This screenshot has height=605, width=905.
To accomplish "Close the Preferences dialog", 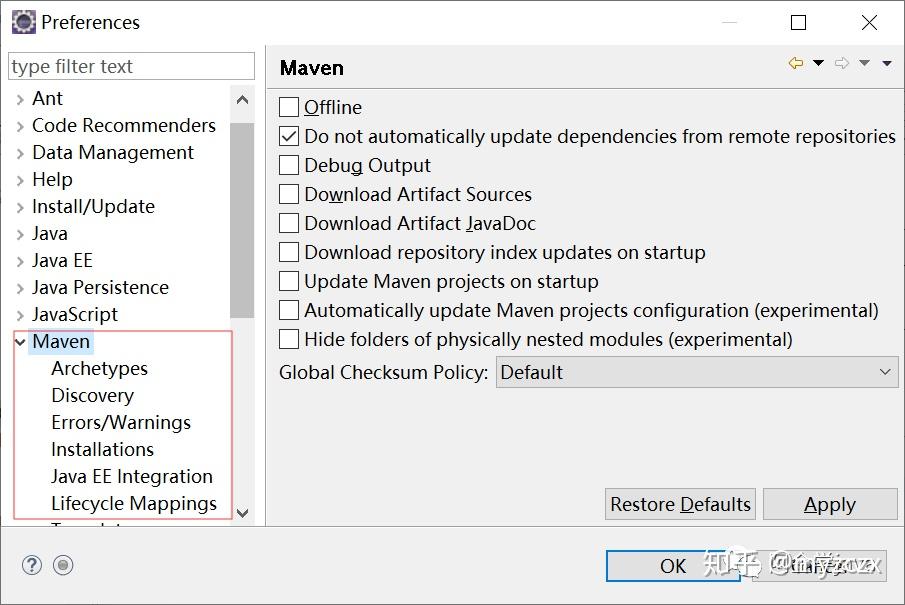I will click(x=869, y=22).
